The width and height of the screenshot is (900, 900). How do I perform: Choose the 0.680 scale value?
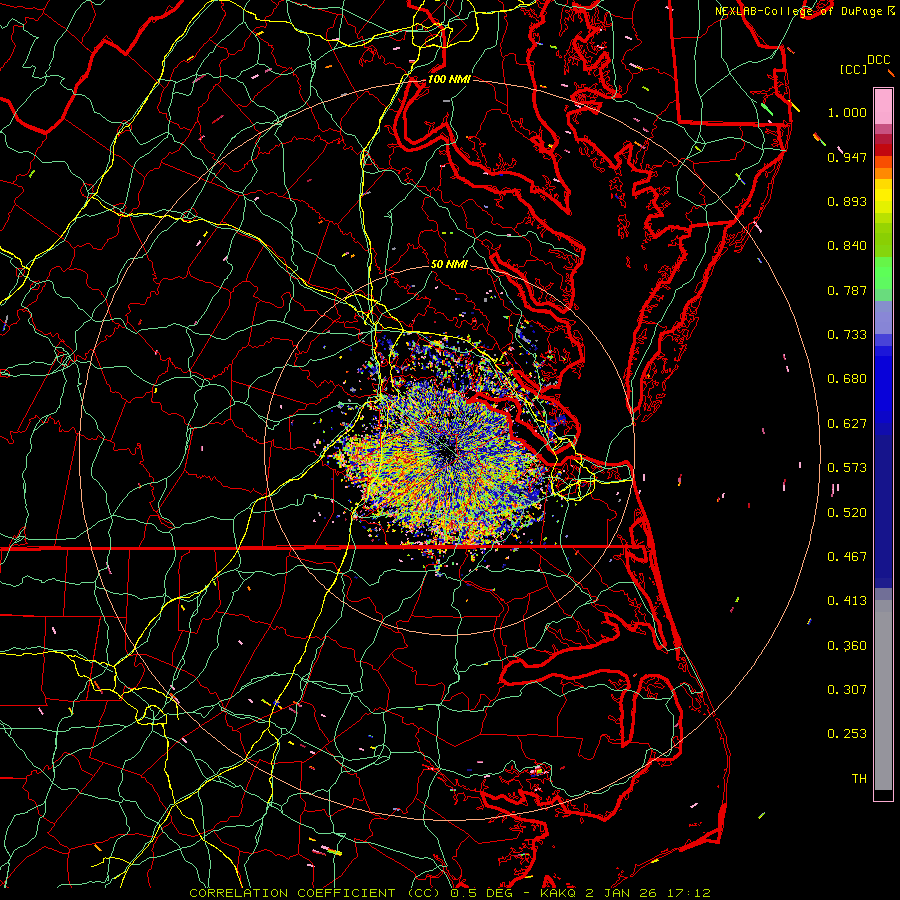pos(847,379)
